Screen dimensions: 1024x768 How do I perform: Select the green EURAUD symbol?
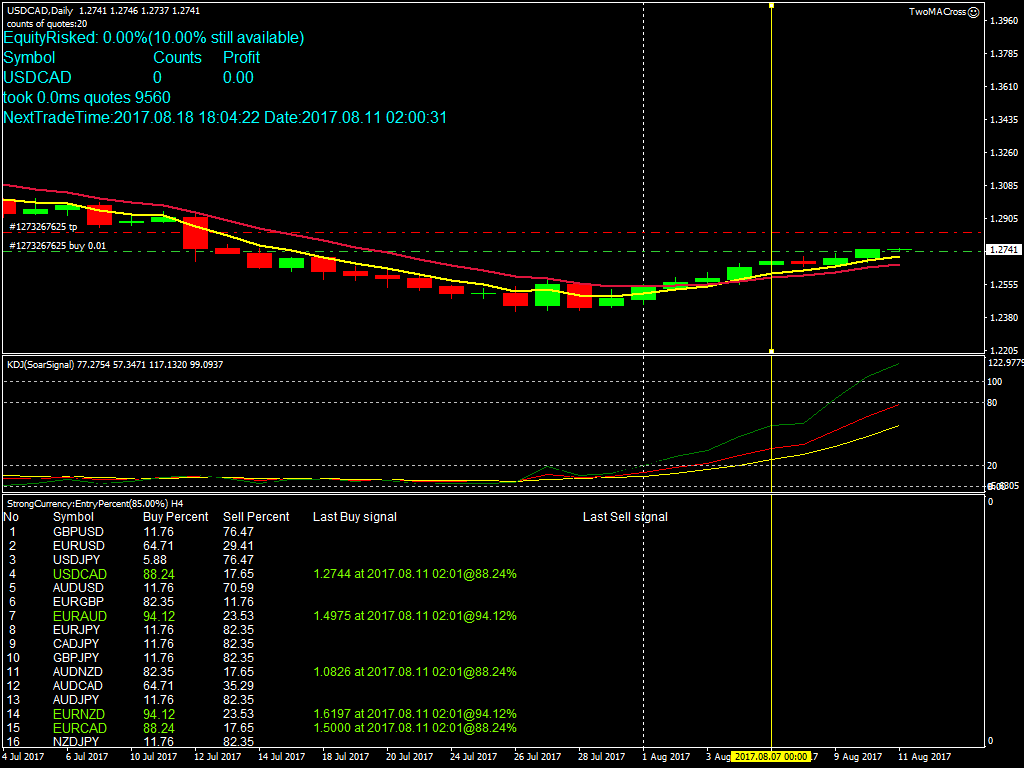coord(80,616)
